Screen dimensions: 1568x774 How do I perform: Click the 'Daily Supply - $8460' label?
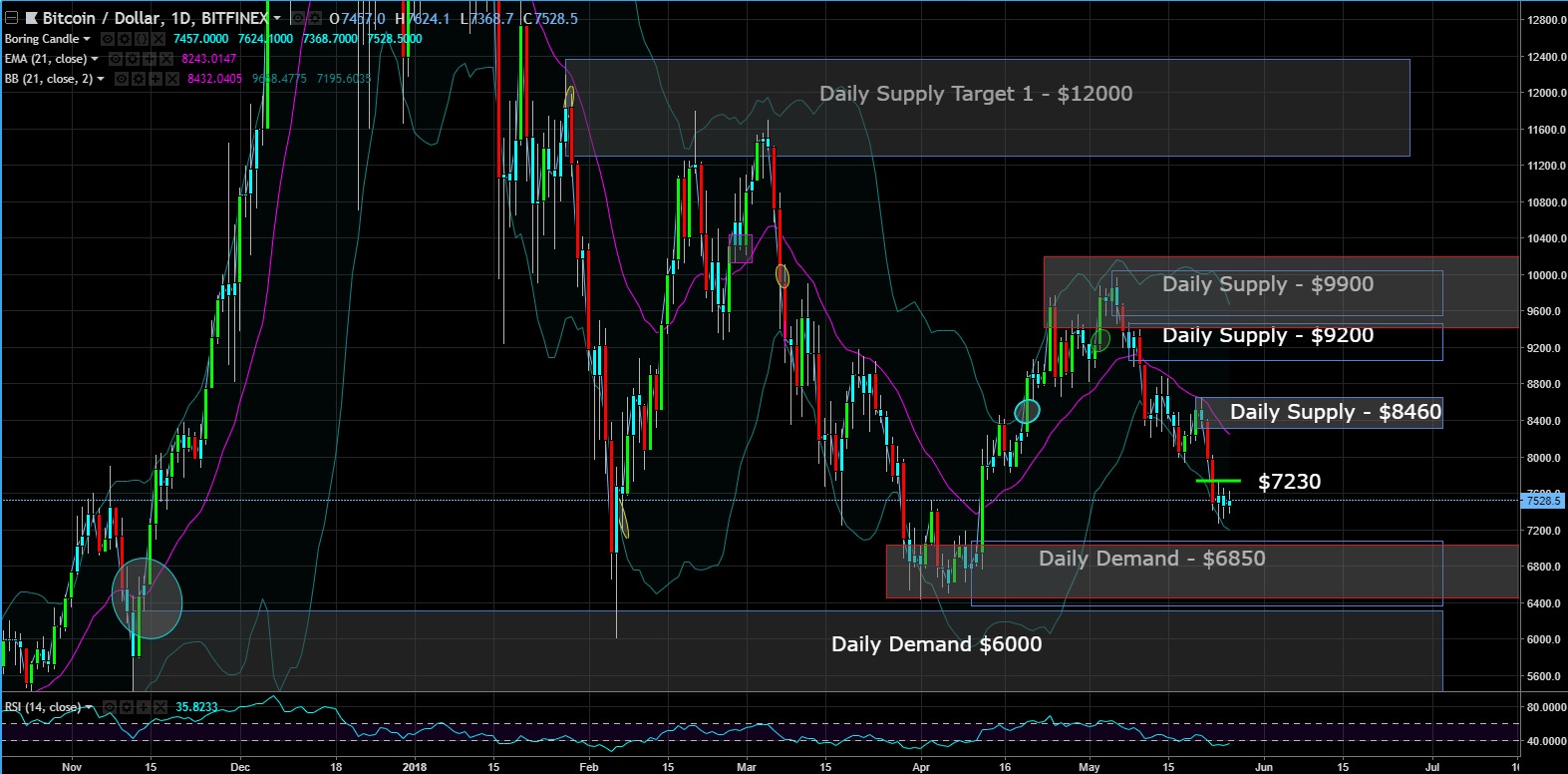point(1336,412)
